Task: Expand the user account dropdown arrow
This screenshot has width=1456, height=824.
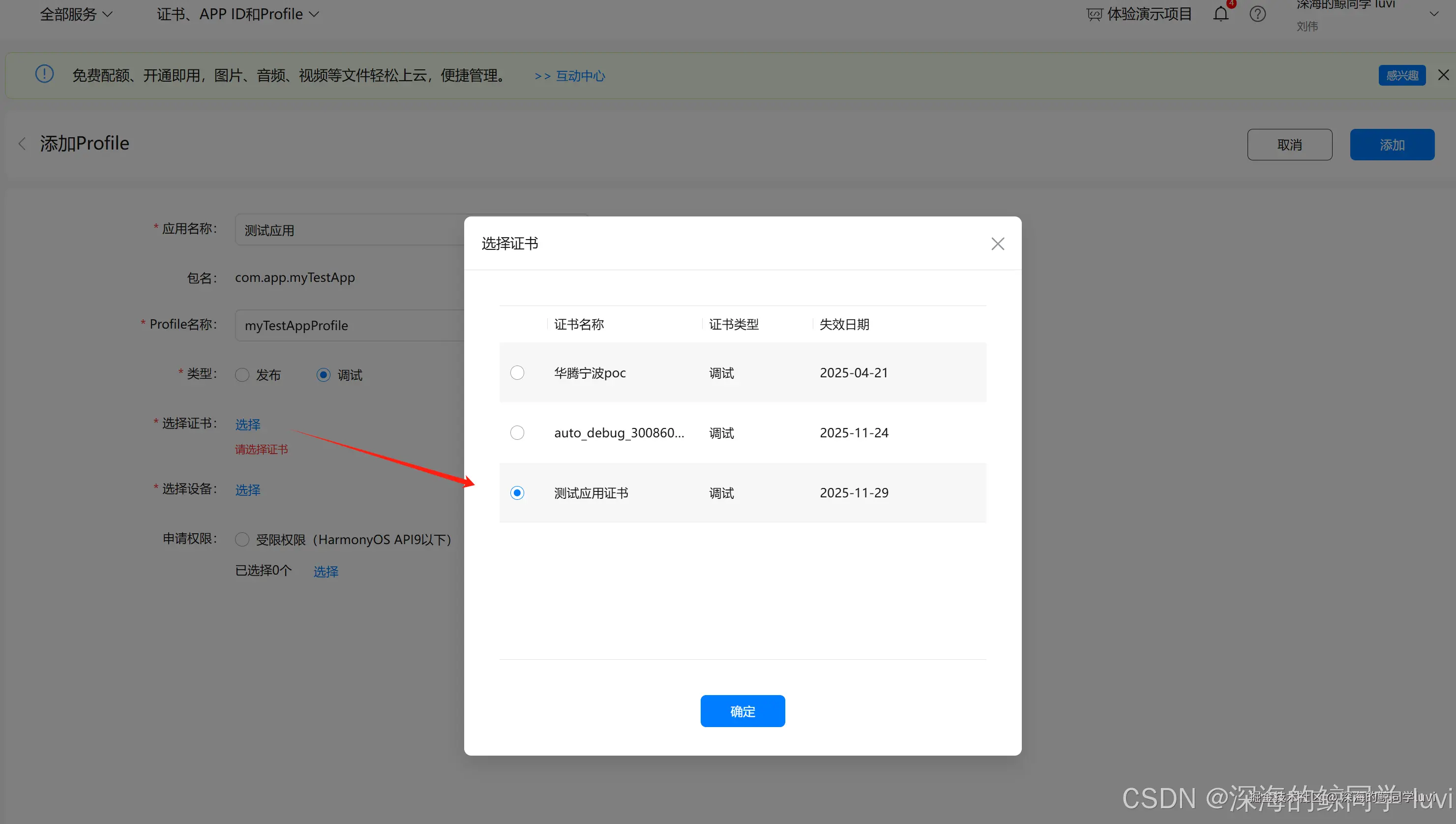Action: (1433, 14)
